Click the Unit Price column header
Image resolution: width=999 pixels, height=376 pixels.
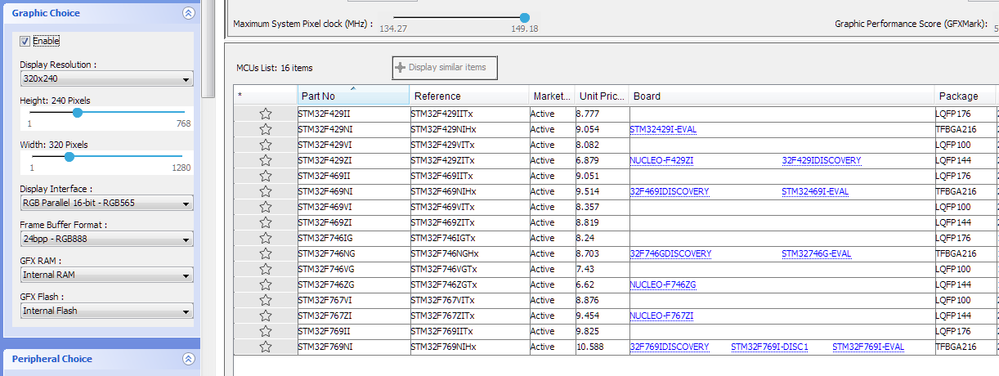click(601, 96)
